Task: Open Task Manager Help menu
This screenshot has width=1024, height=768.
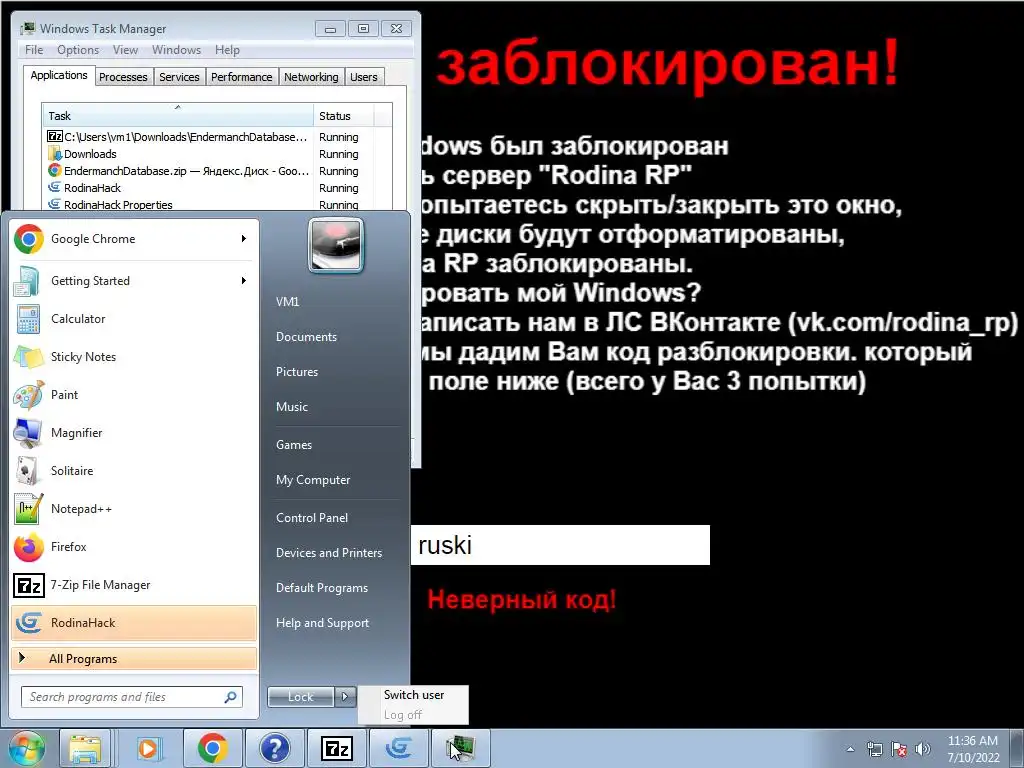Action: 227,50
